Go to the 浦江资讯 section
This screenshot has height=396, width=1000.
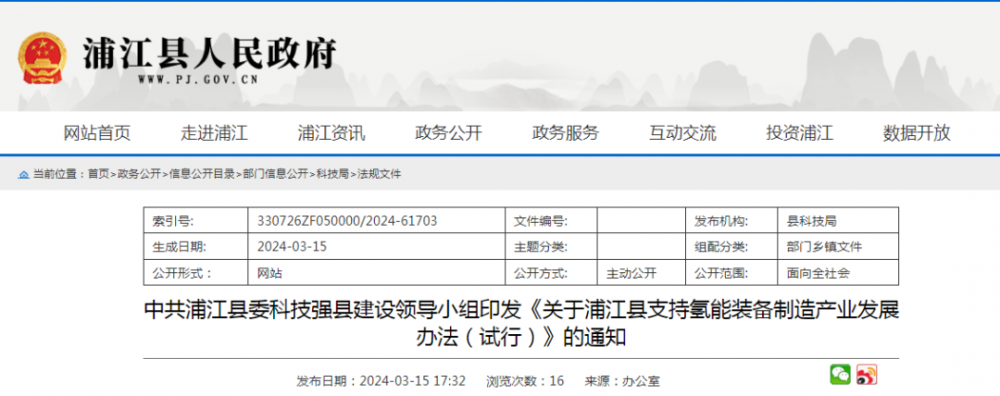click(x=332, y=133)
